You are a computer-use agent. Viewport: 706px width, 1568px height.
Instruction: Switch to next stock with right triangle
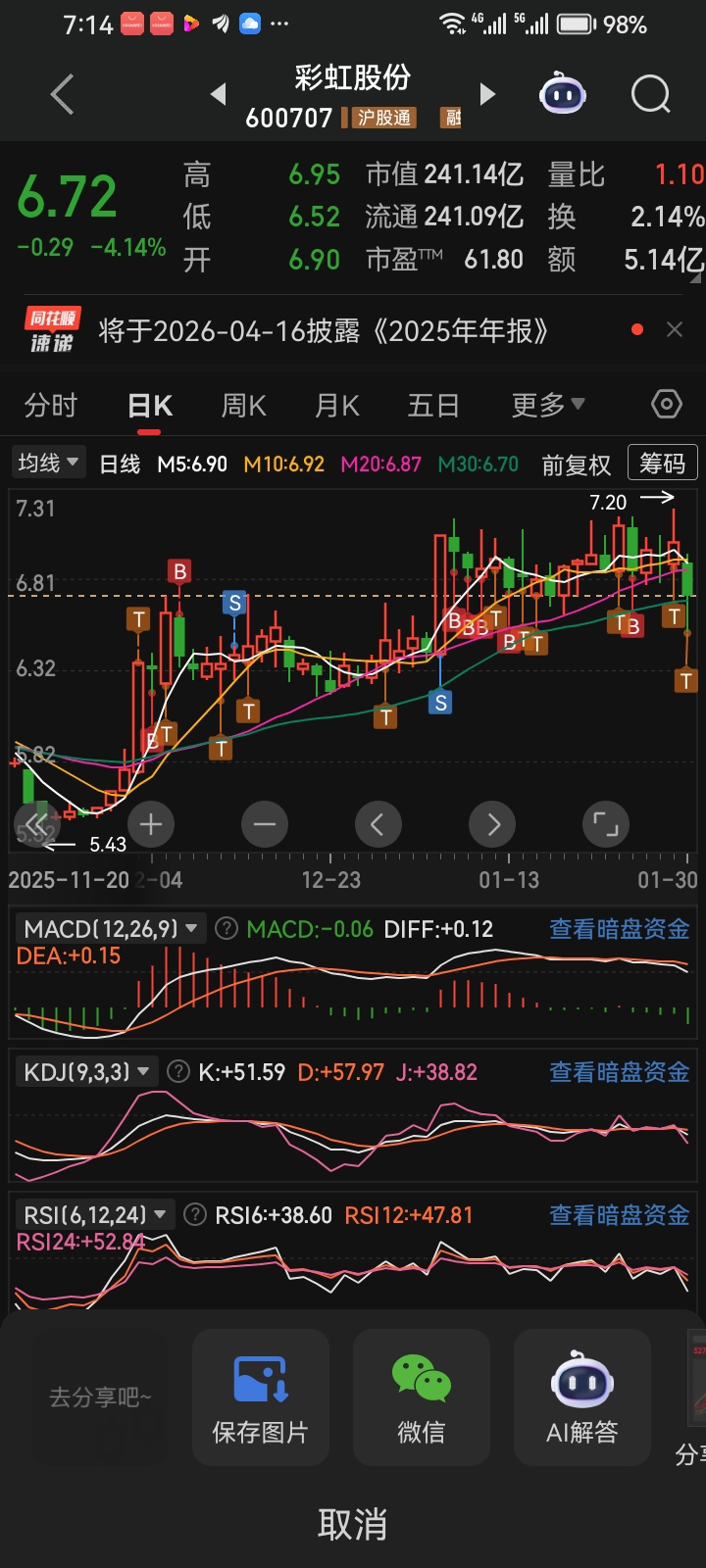pos(487,94)
